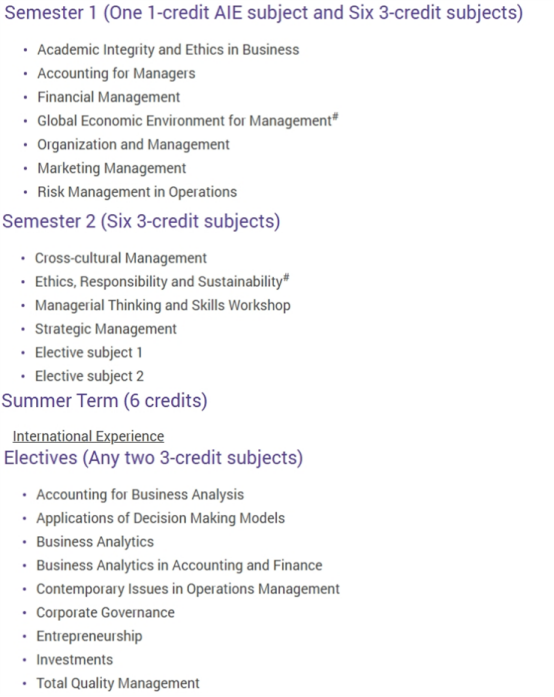Click the Semester 1 heading
Screen dimensions: 554x697
coord(264,13)
